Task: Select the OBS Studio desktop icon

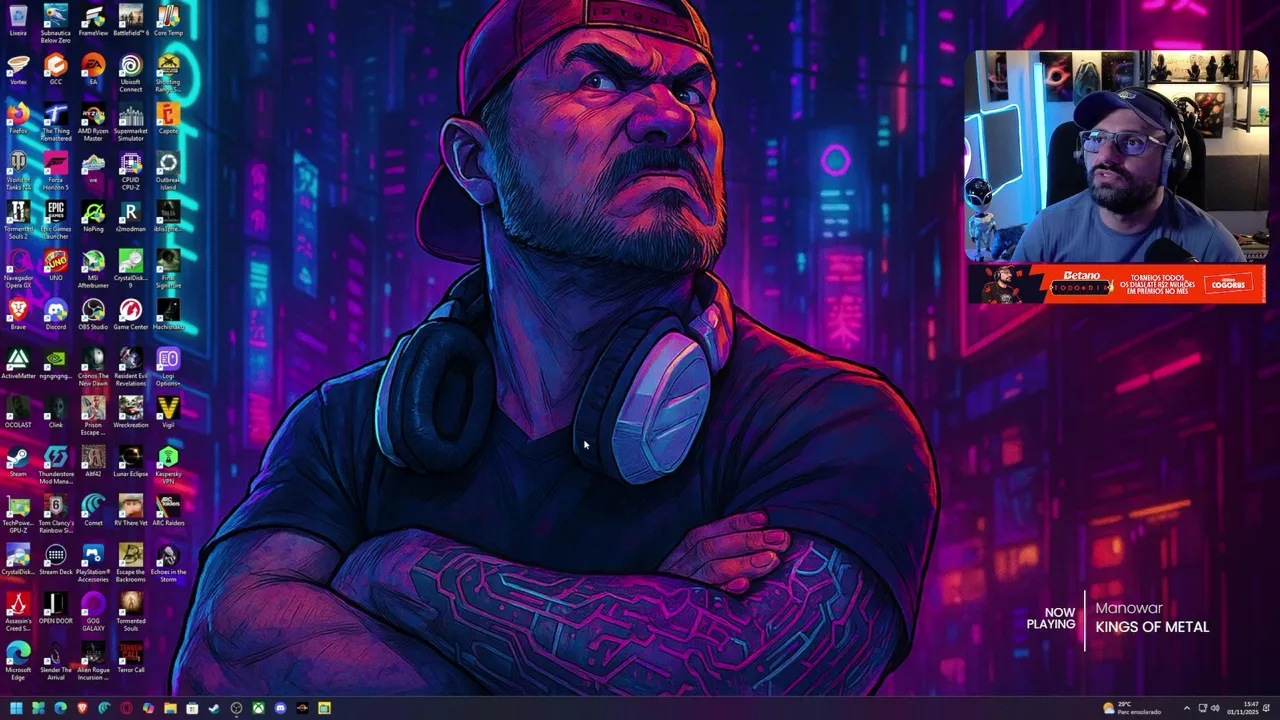Action: pos(93,315)
